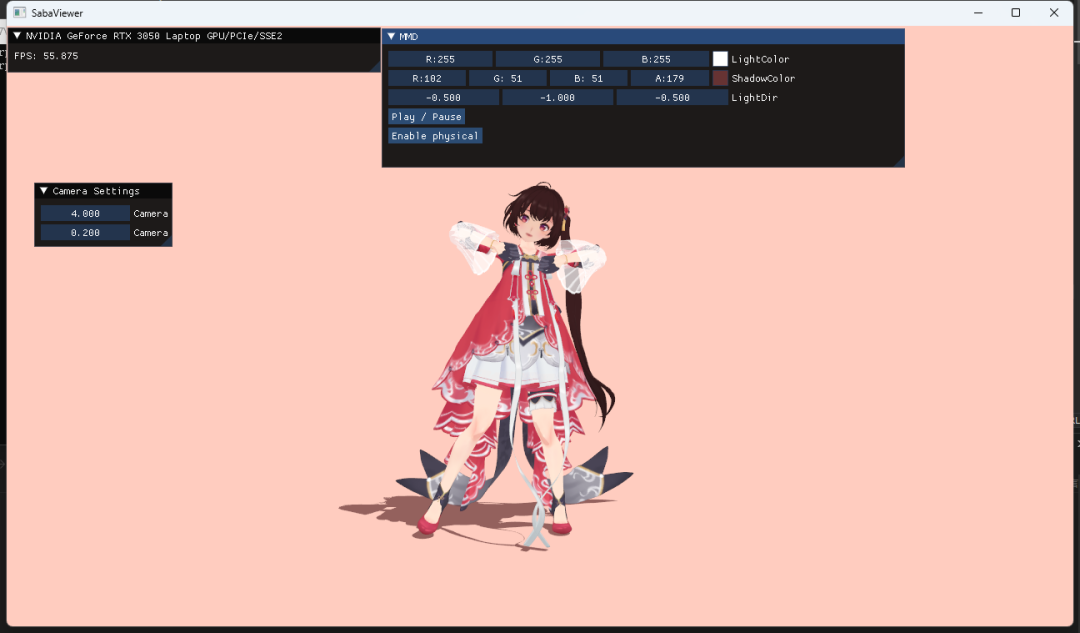
Task: Select the A:179 shadow alpha field
Action: coord(671,77)
